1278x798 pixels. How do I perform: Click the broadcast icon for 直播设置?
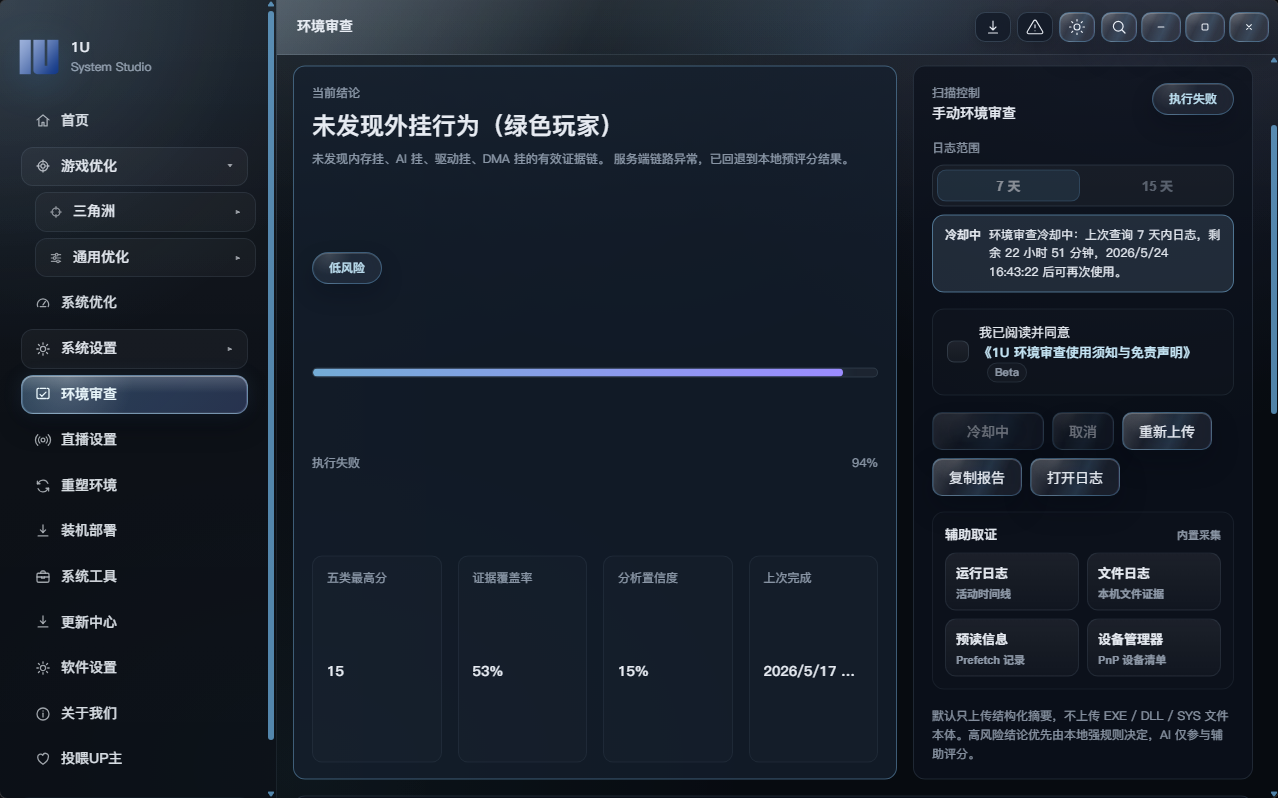pyautogui.click(x=43, y=440)
